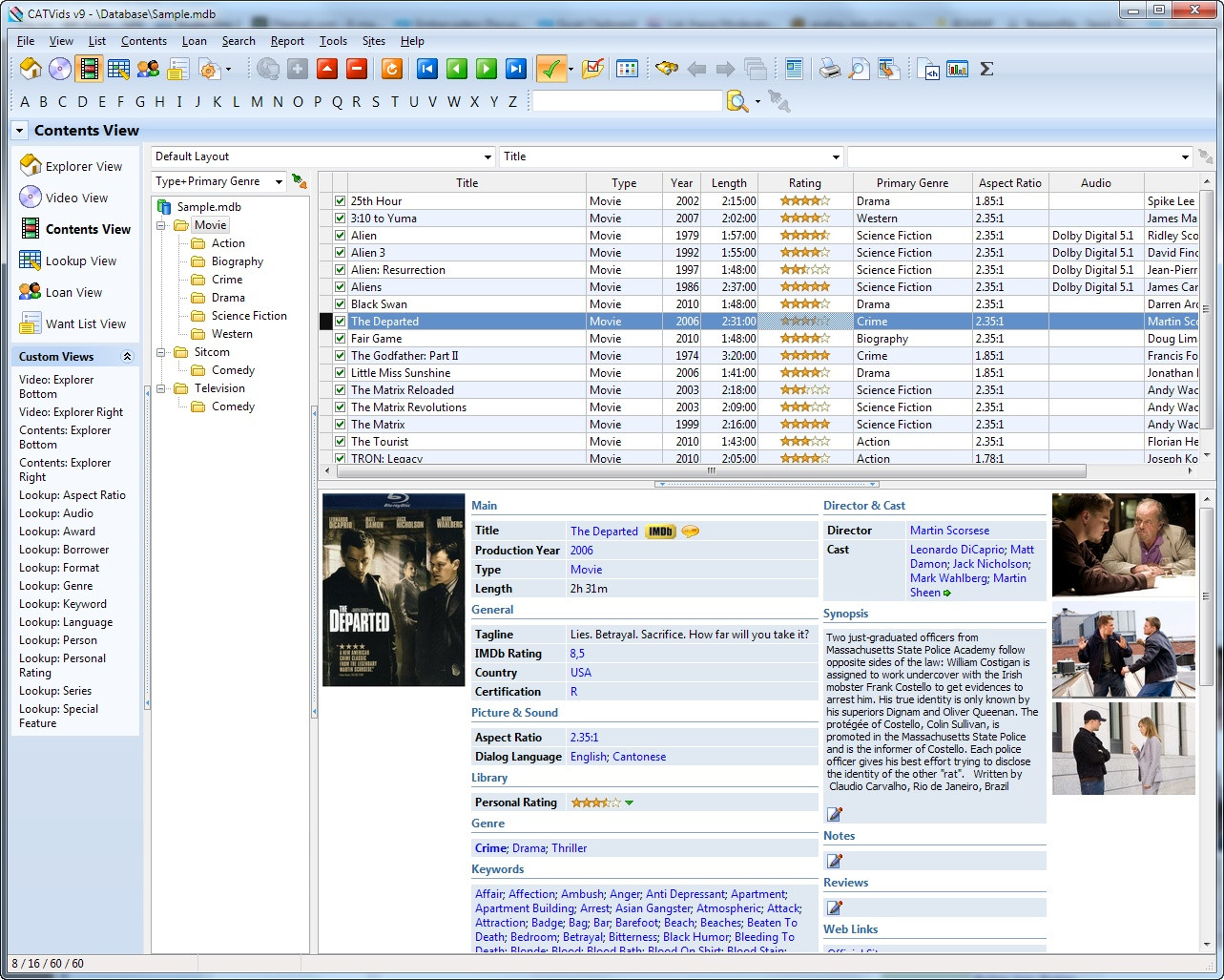Click the HTML export page icon
Screen dimensions: 1224x980
click(x=928, y=69)
